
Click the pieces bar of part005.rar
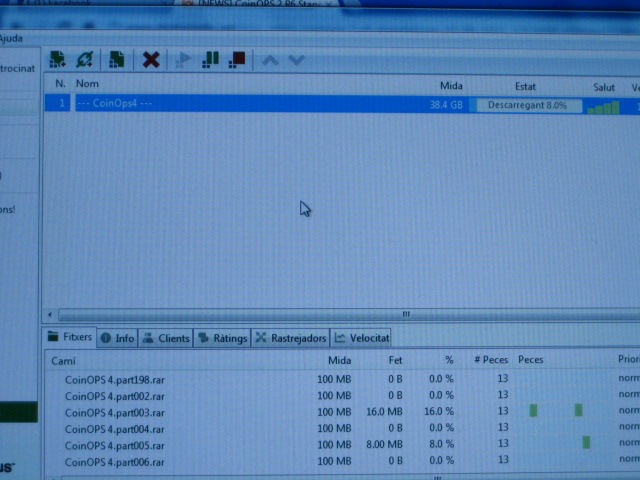563,443
